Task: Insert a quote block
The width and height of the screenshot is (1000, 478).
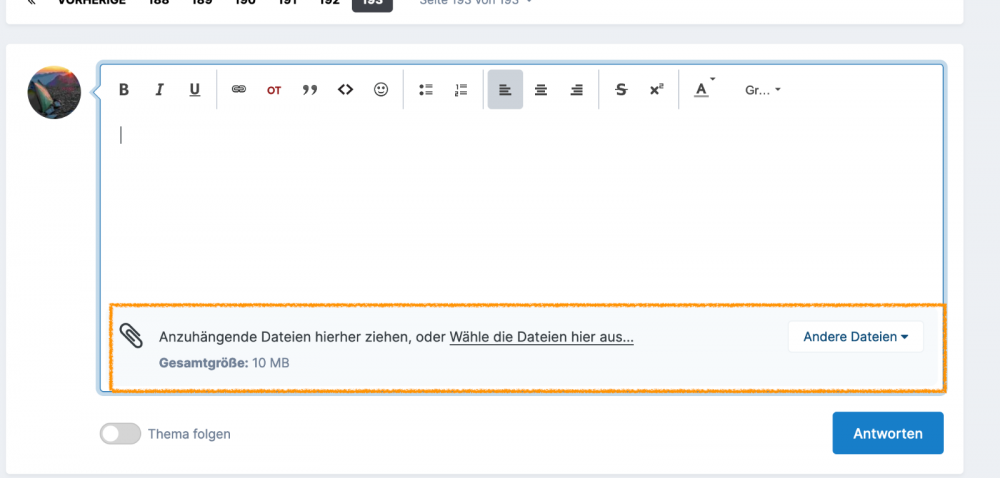Action: pos(310,90)
